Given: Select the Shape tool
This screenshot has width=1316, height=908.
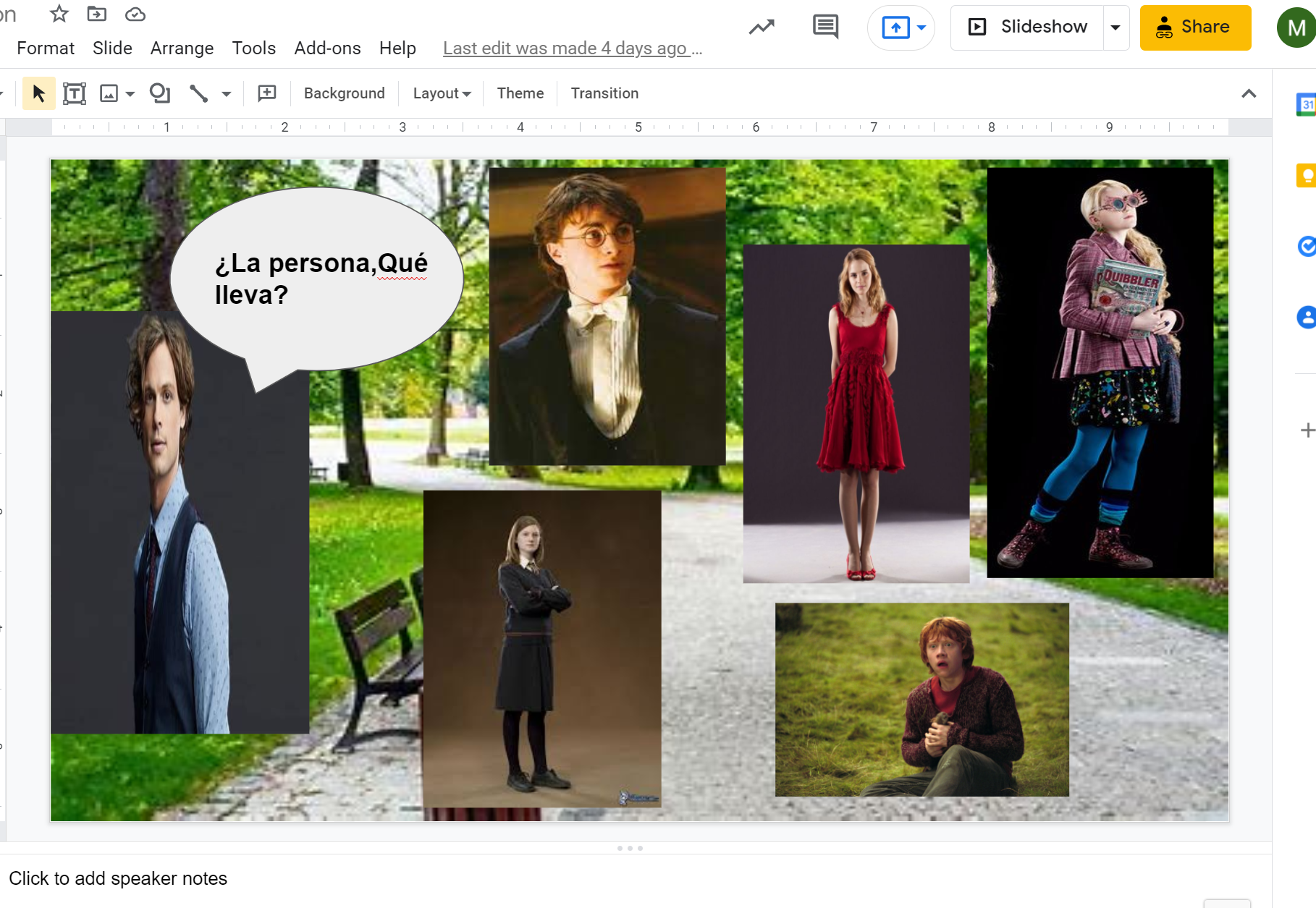Looking at the screenshot, I should [x=159, y=93].
